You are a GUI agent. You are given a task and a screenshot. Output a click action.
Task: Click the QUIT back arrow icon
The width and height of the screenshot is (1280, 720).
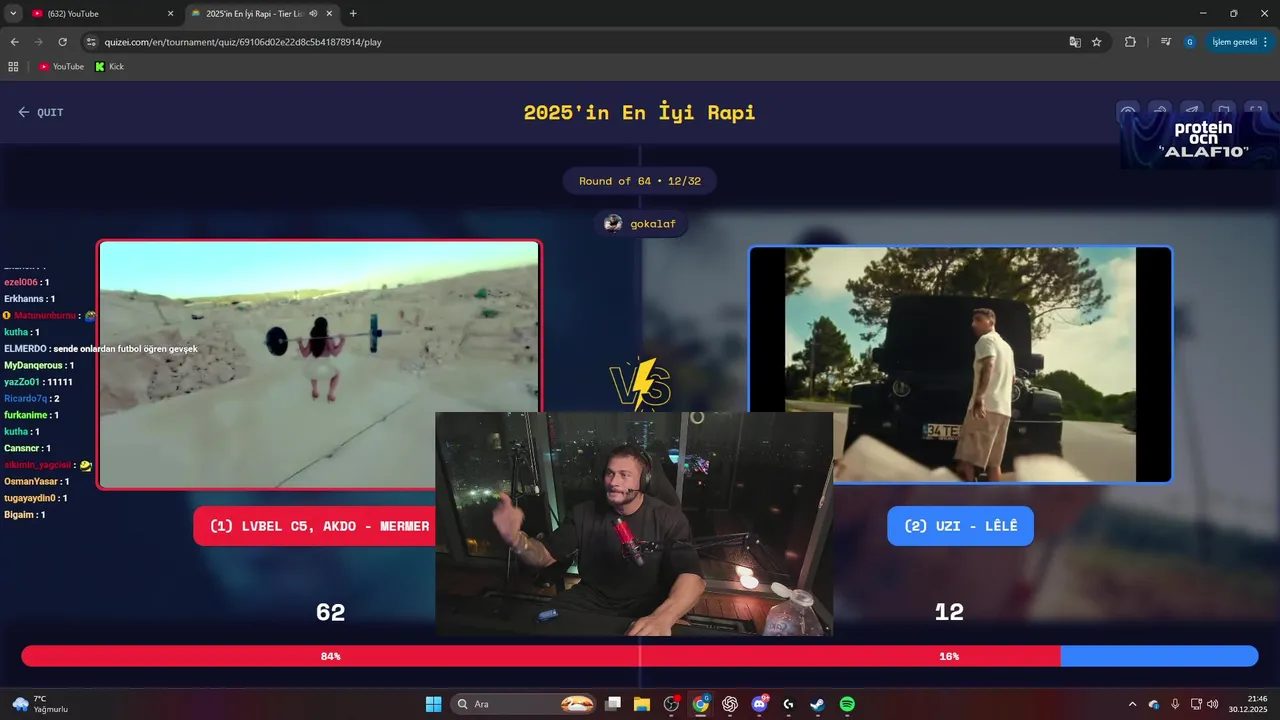click(x=24, y=112)
